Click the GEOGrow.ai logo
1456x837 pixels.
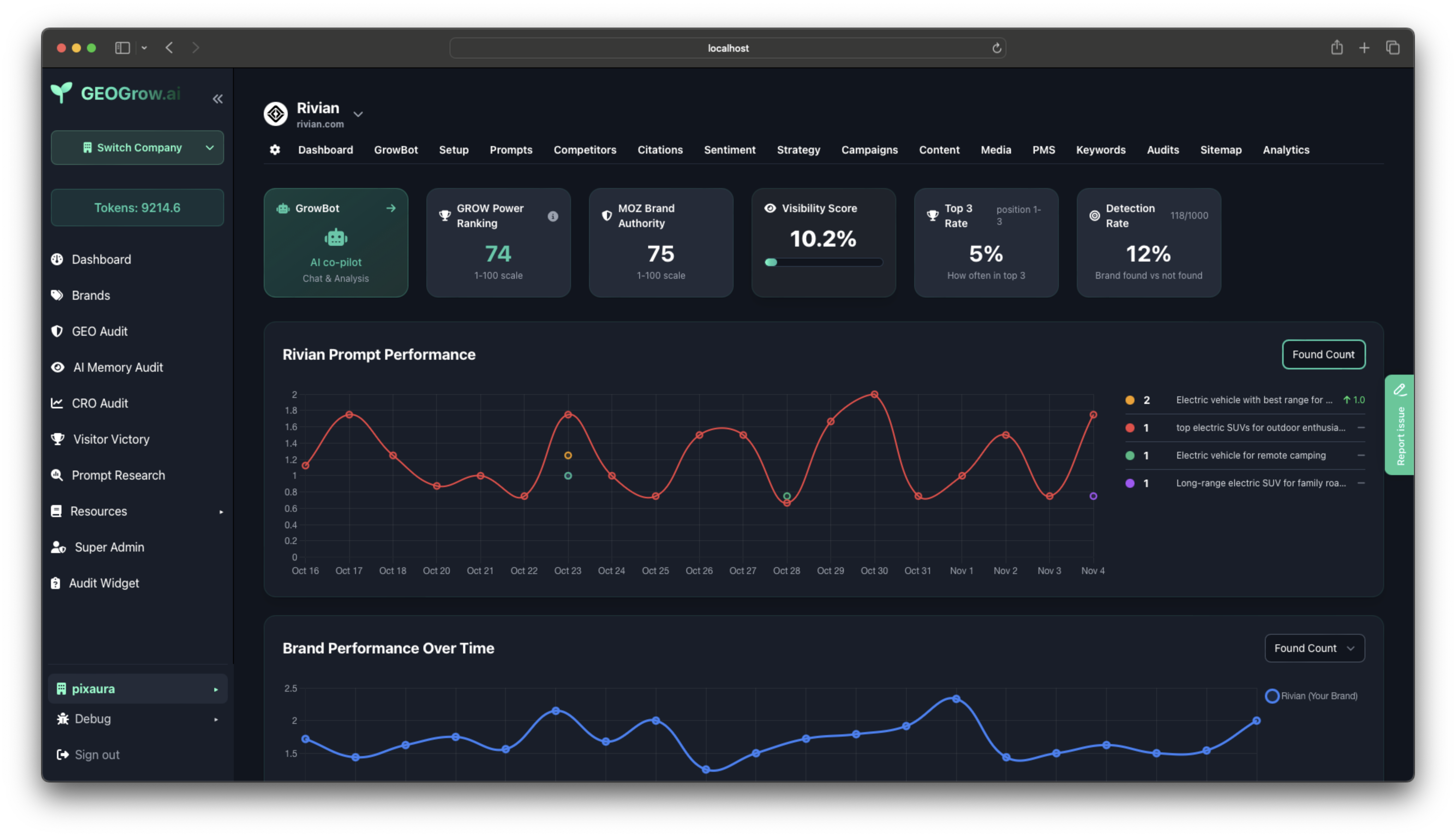click(x=115, y=93)
